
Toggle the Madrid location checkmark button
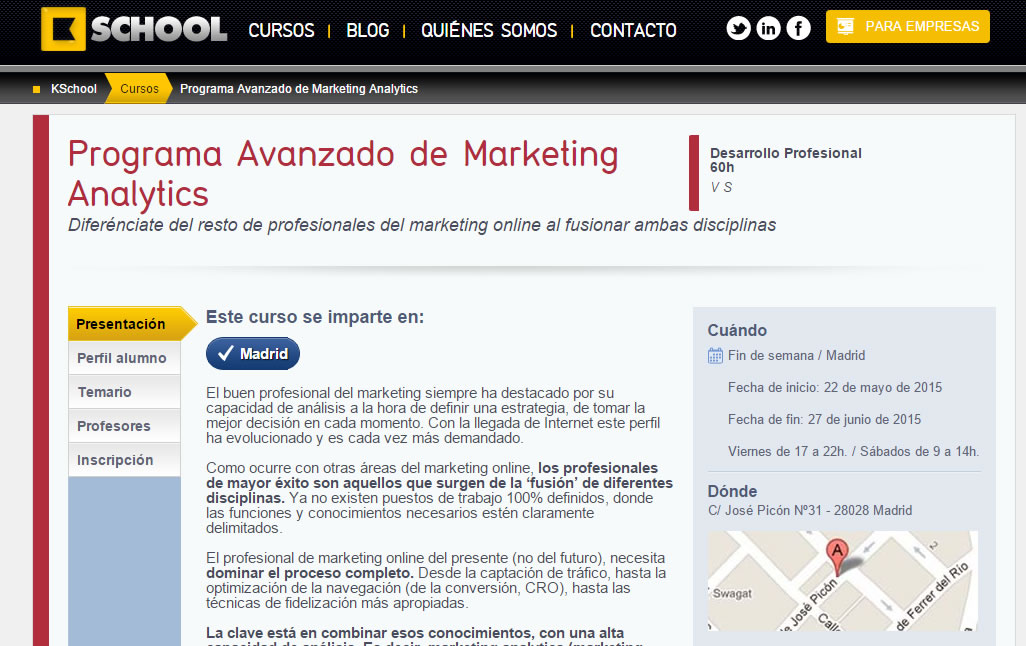click(253, 354)
